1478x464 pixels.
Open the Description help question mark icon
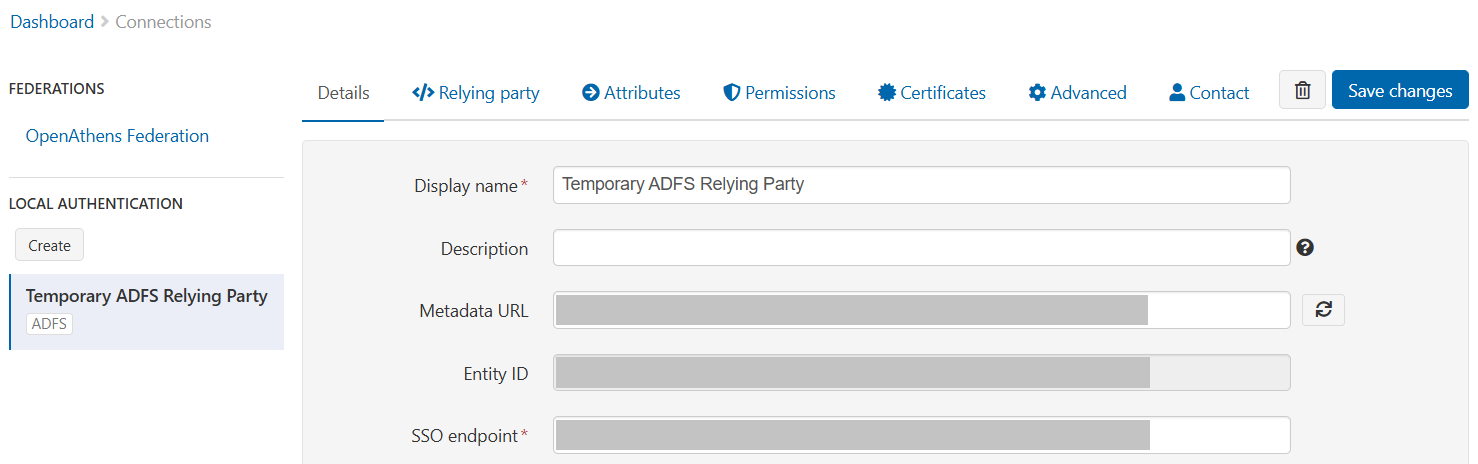tap(1304, 247)
